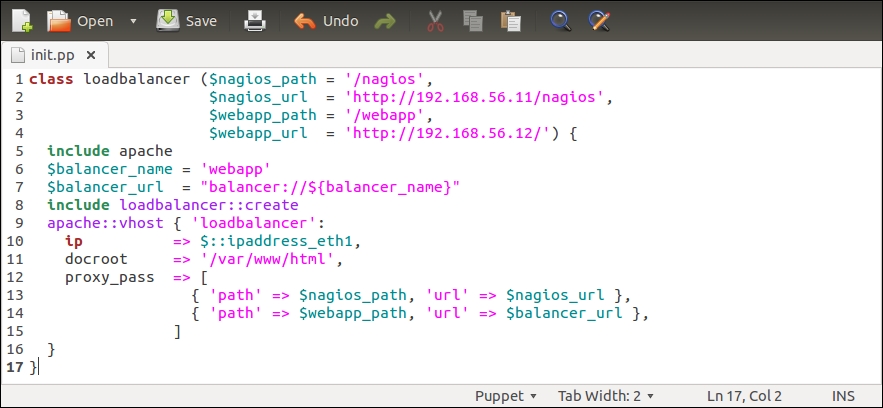Image resolution: width=883 pixels, height=408 pixels.
Task: Click the Print icon
Action: click(256, 20)
